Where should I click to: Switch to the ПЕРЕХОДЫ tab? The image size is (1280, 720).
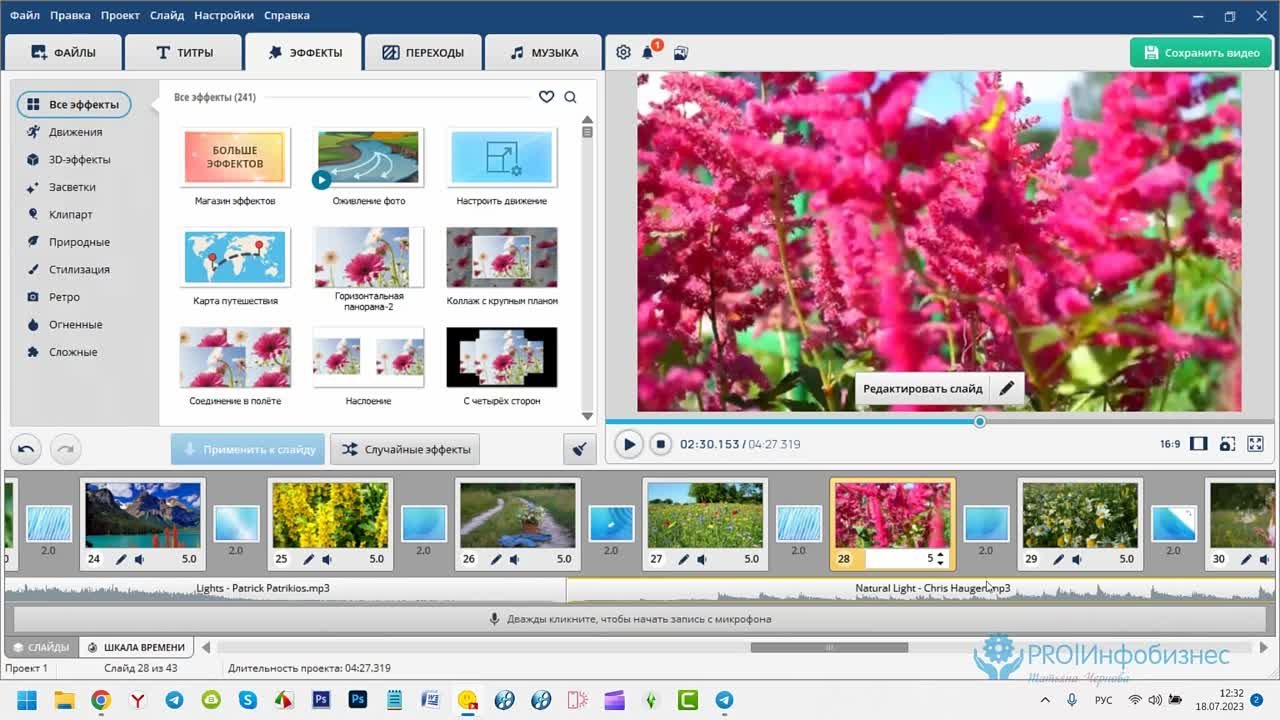(423, 53)
